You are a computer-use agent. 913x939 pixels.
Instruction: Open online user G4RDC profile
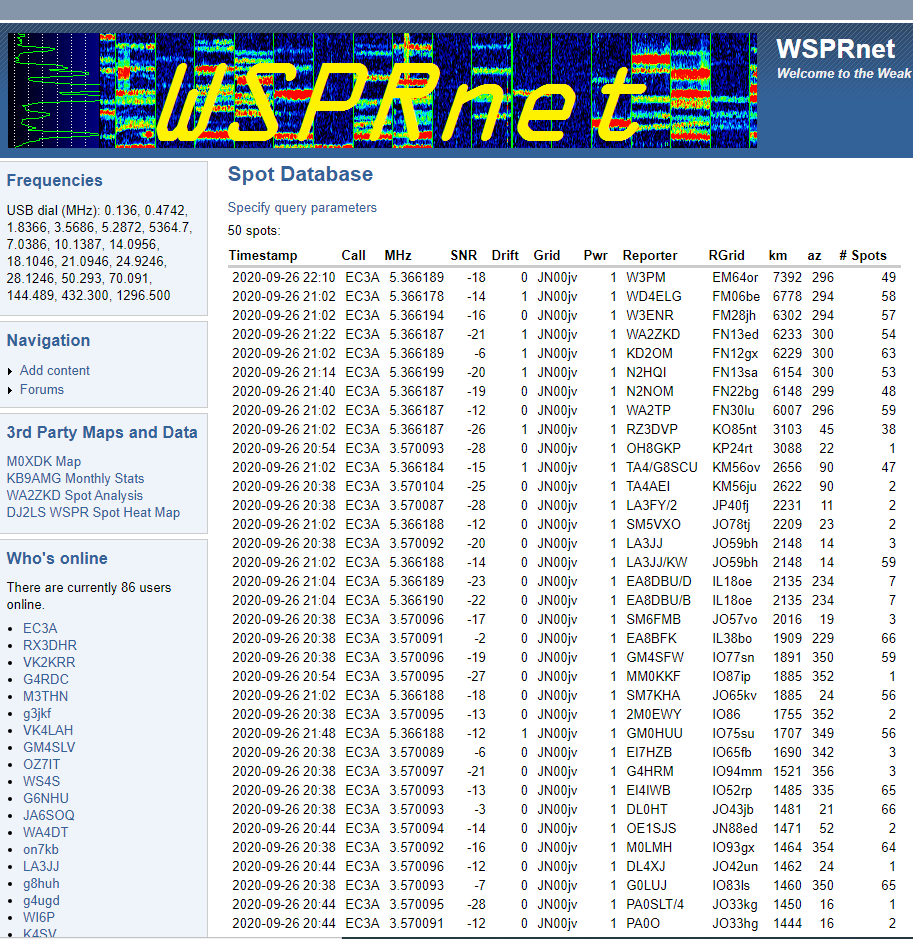[46, 679]
